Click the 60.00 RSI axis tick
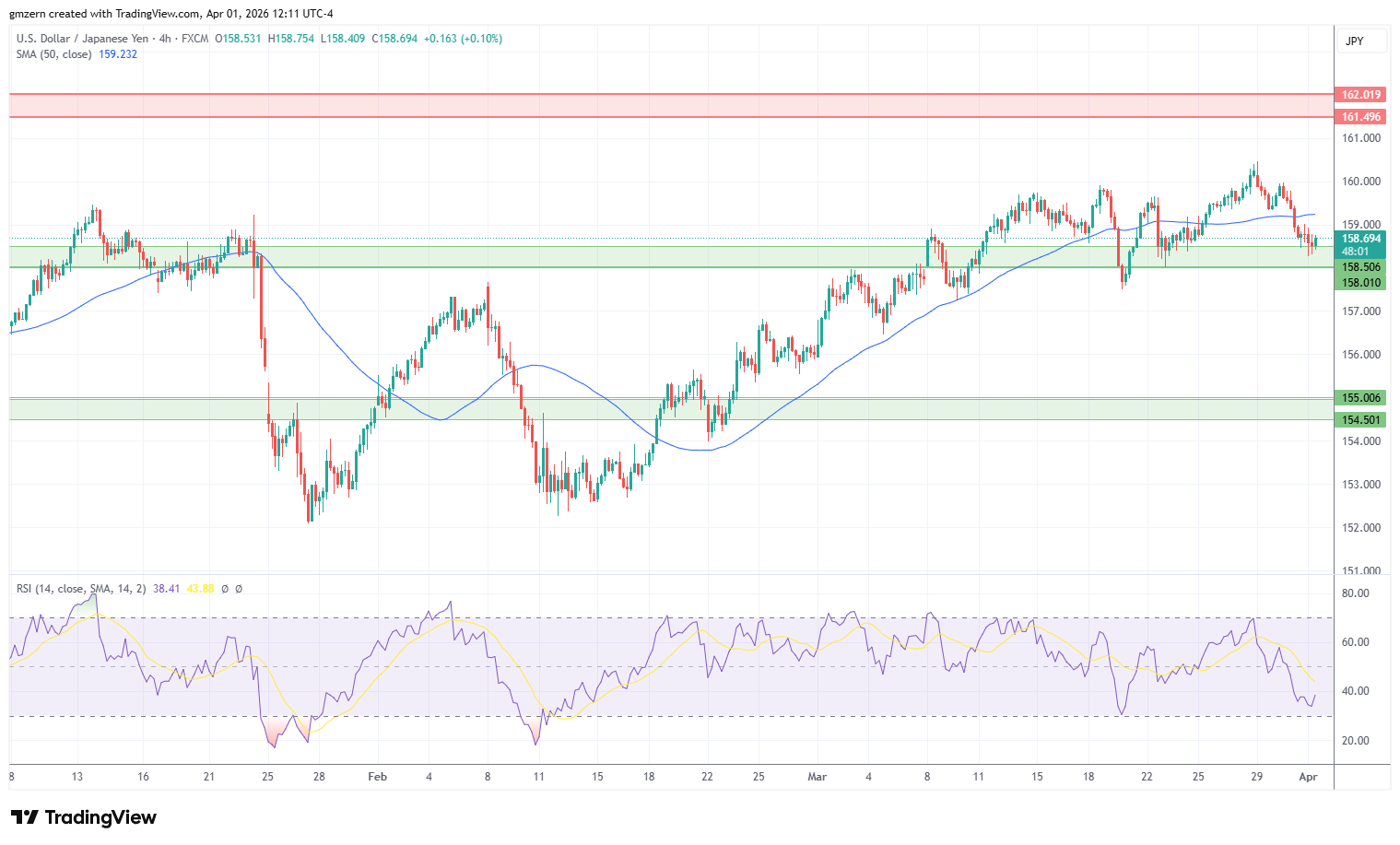Viewport: 1400px width, 845px height. coord(1356,642)
